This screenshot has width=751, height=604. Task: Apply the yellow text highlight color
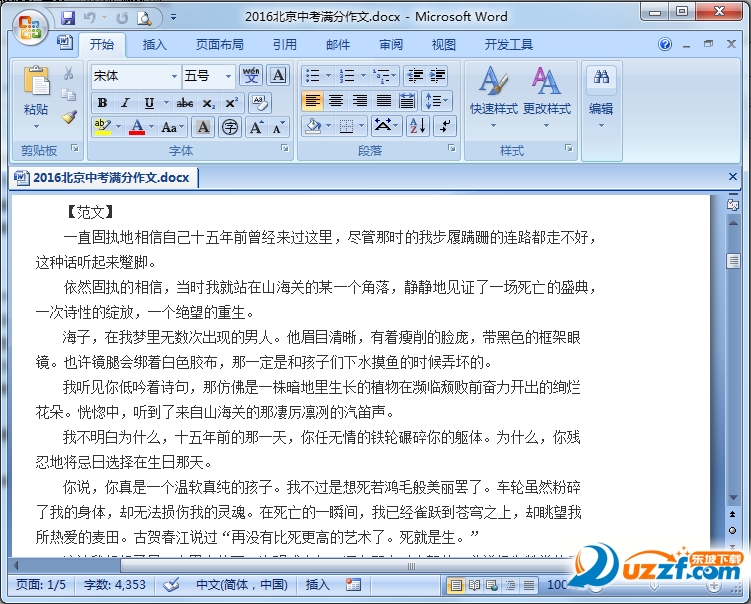(x=102, y=127)
